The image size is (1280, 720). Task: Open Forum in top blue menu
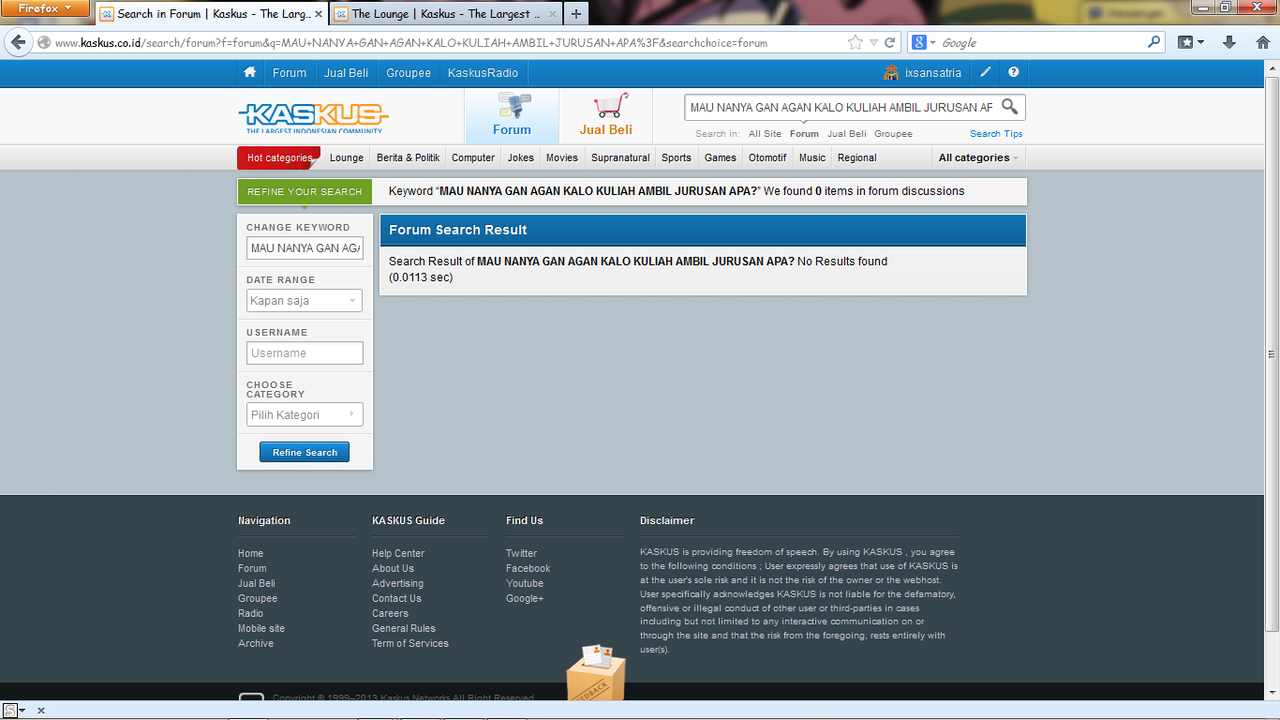[x=290, y=72]
